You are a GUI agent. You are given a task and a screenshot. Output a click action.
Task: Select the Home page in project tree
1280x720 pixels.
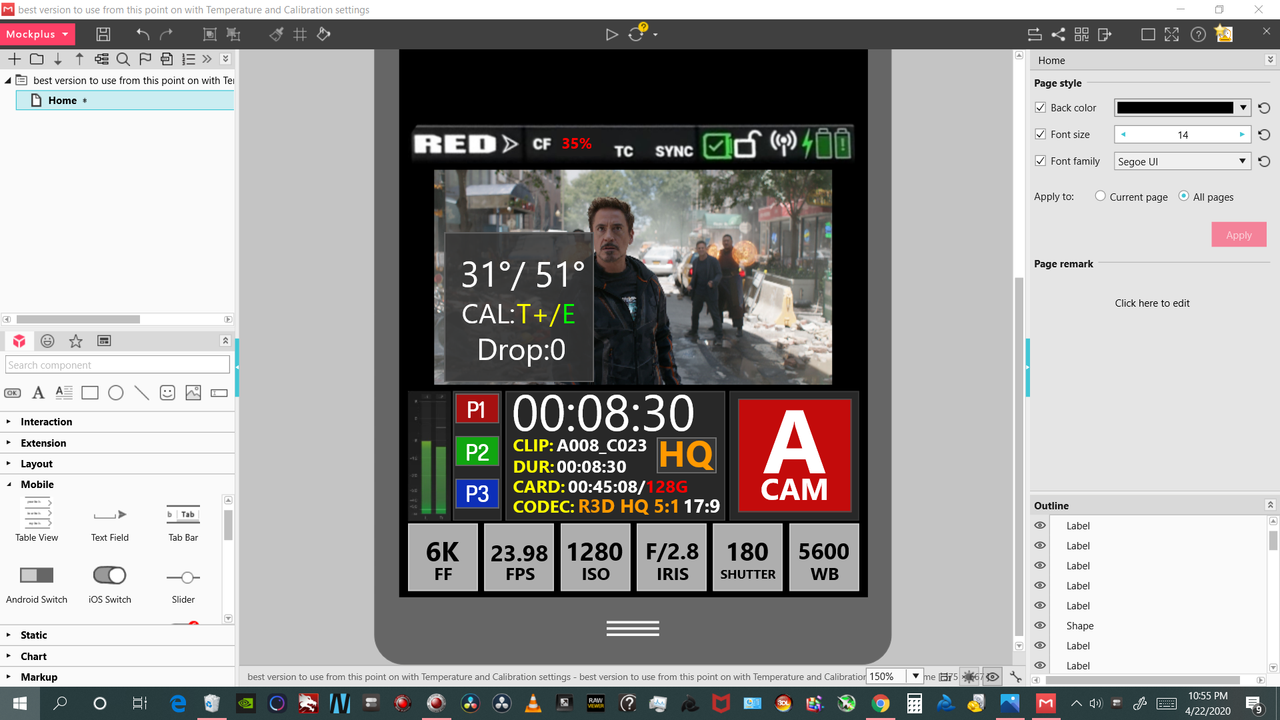pos(125,100)
